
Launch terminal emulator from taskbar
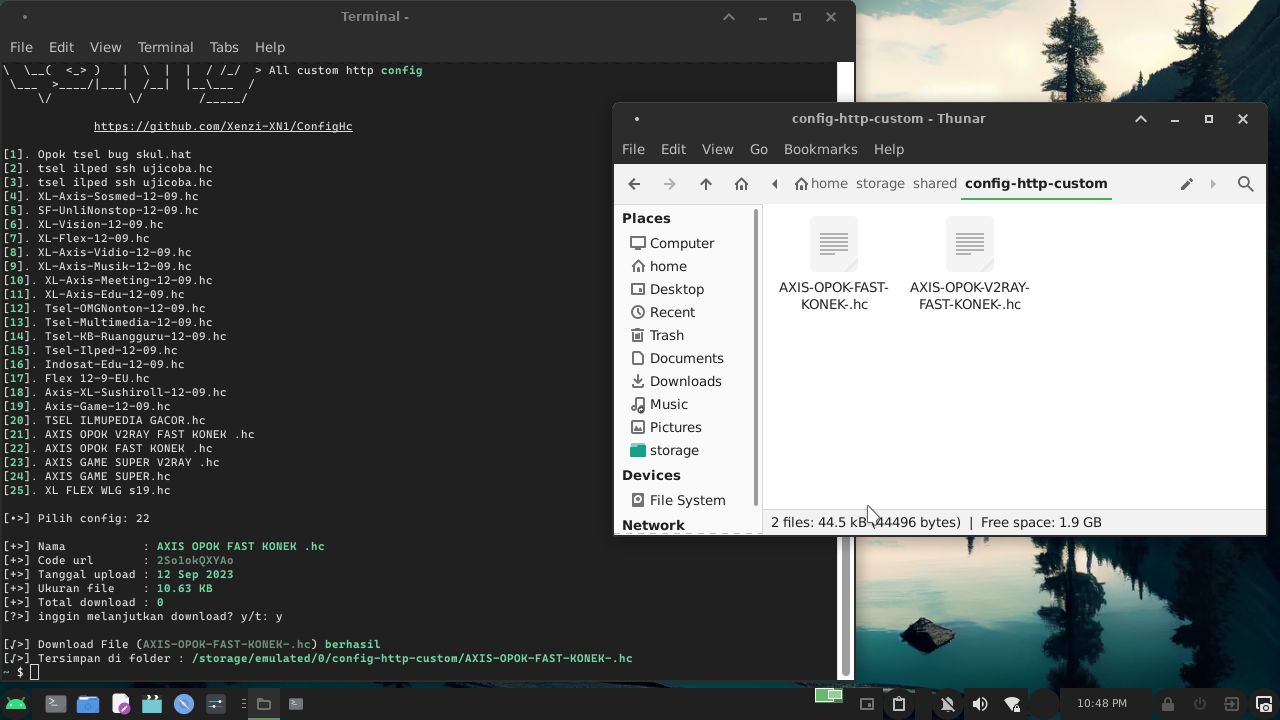(x=56, y=704)
